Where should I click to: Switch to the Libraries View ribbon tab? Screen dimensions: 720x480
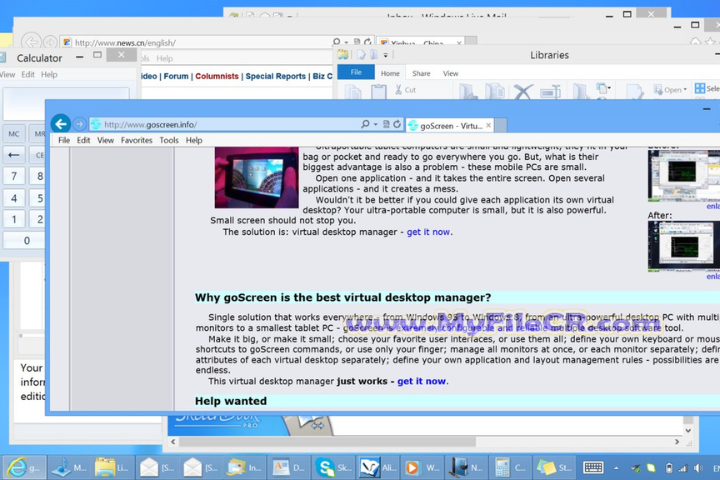point(450,73)
